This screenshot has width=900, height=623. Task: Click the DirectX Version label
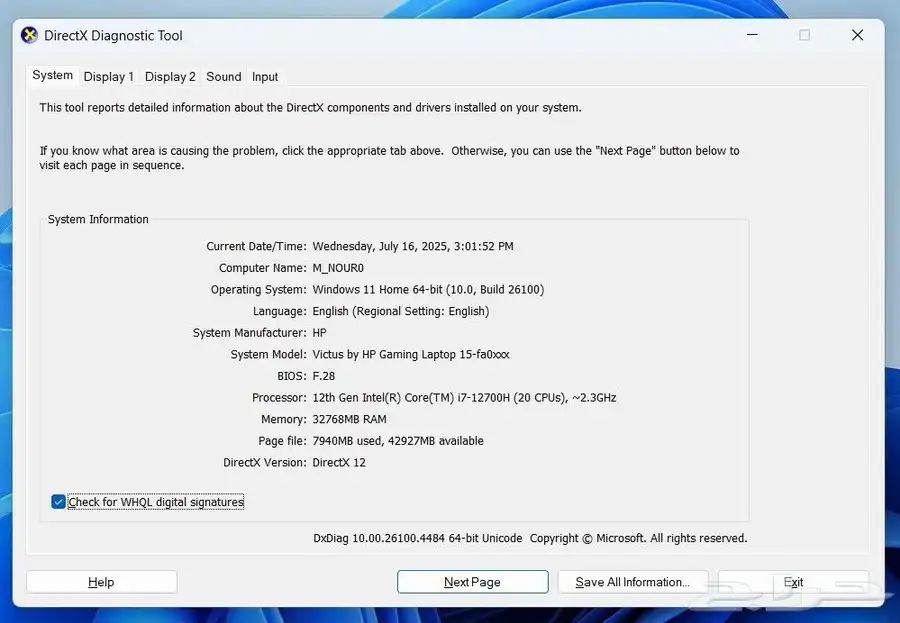click(265, 462)
